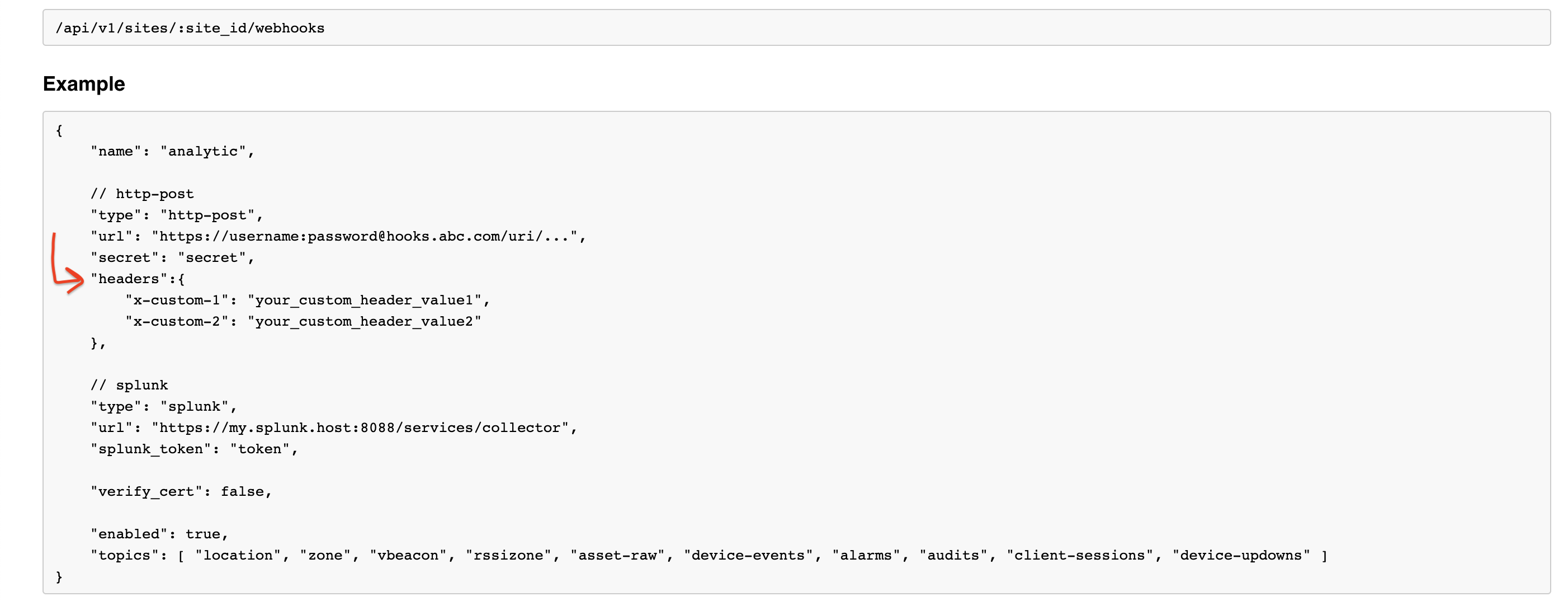Click the // http-post comment line
Image resolution: width=1568 pixels, height=601 pixels.
142,194
